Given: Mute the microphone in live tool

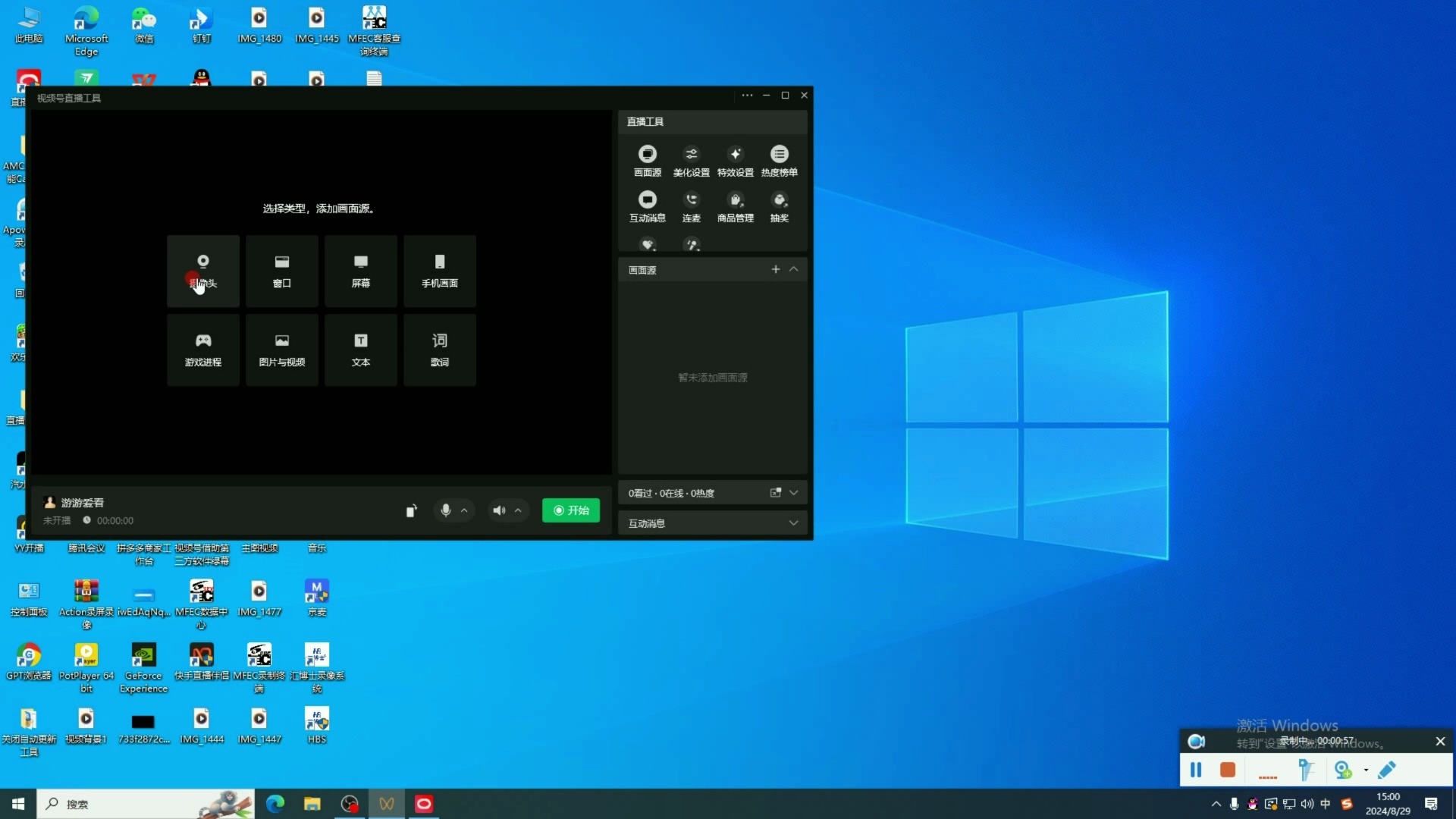Looking at the screenshot, I should point(446,510).
